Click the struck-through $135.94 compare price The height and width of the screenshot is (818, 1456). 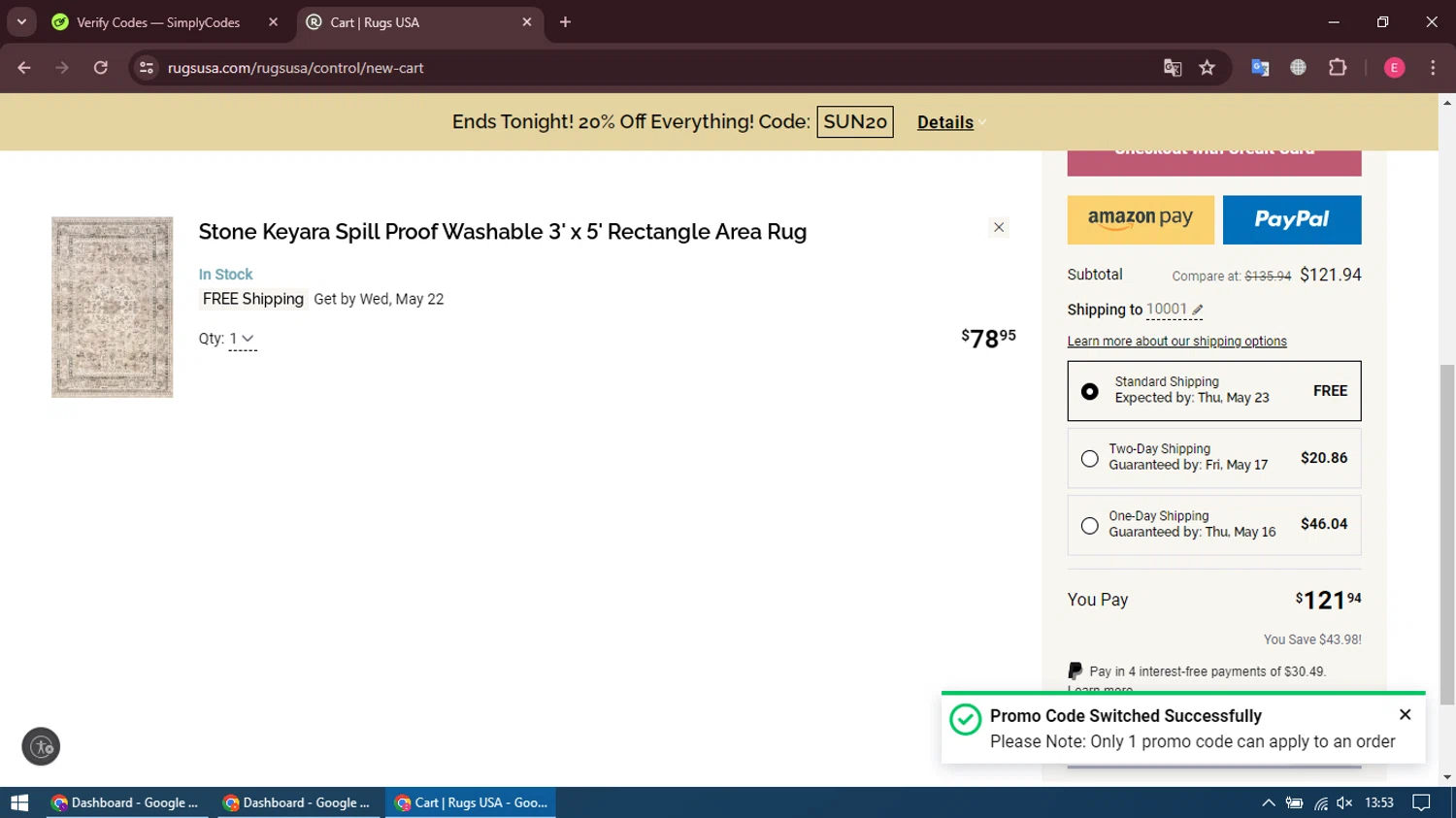point(1268,277)
